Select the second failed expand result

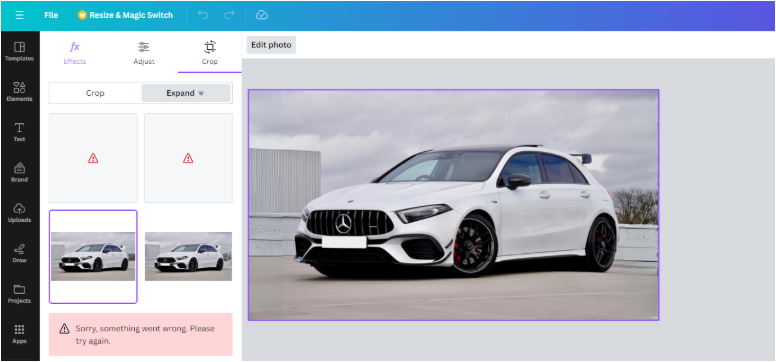tap(188, 158)
